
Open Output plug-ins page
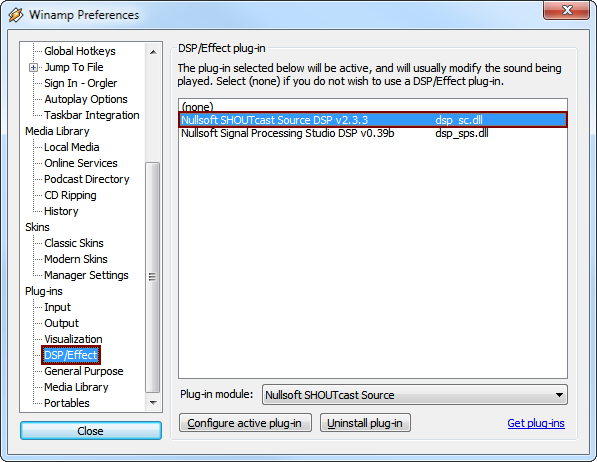click(61, 323)
